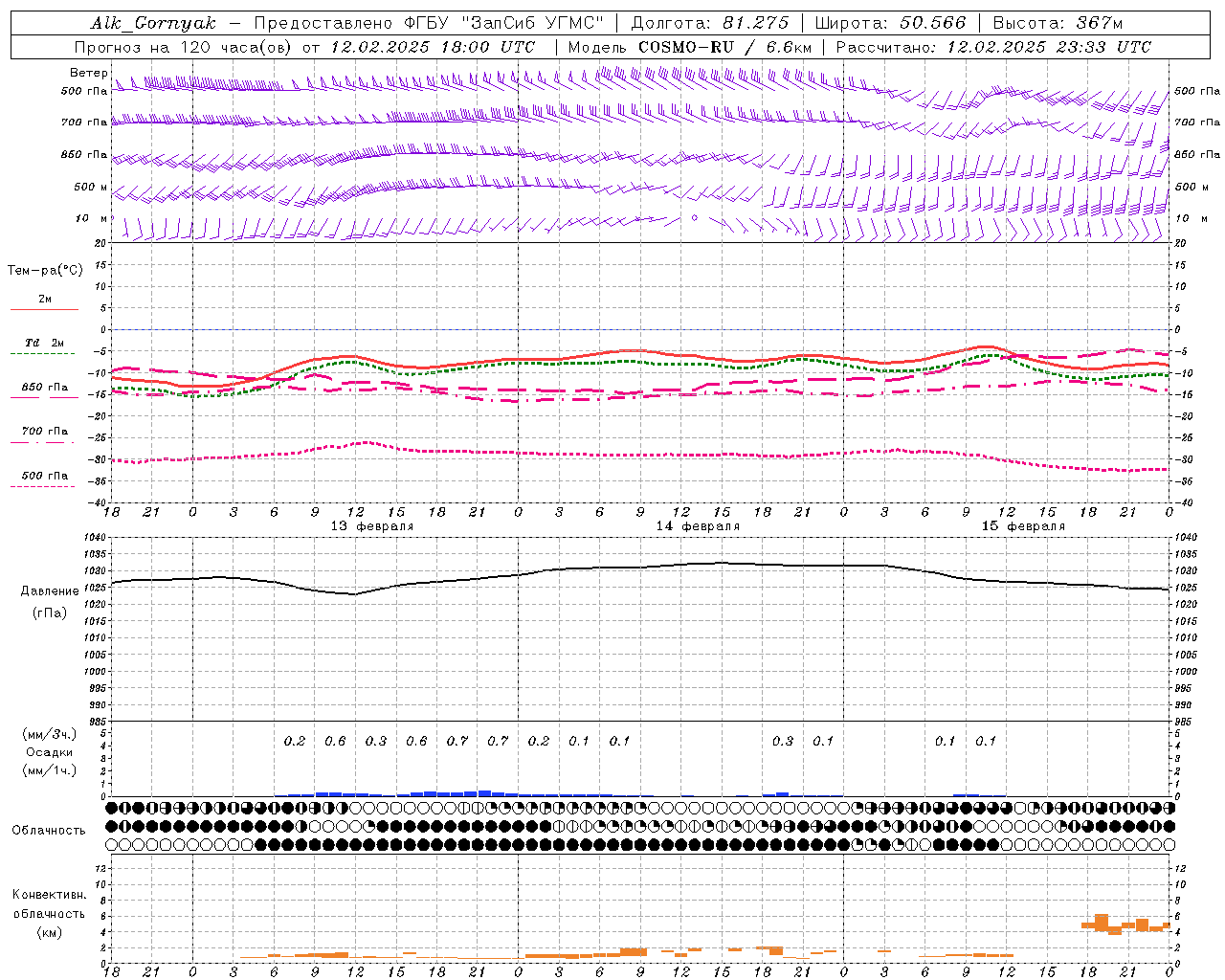The width and height of the screenshot is (1225, 980).
Task: Click the Рассчитано 12.02.2025 23:33 UTC timestamp
Action: 993,47
